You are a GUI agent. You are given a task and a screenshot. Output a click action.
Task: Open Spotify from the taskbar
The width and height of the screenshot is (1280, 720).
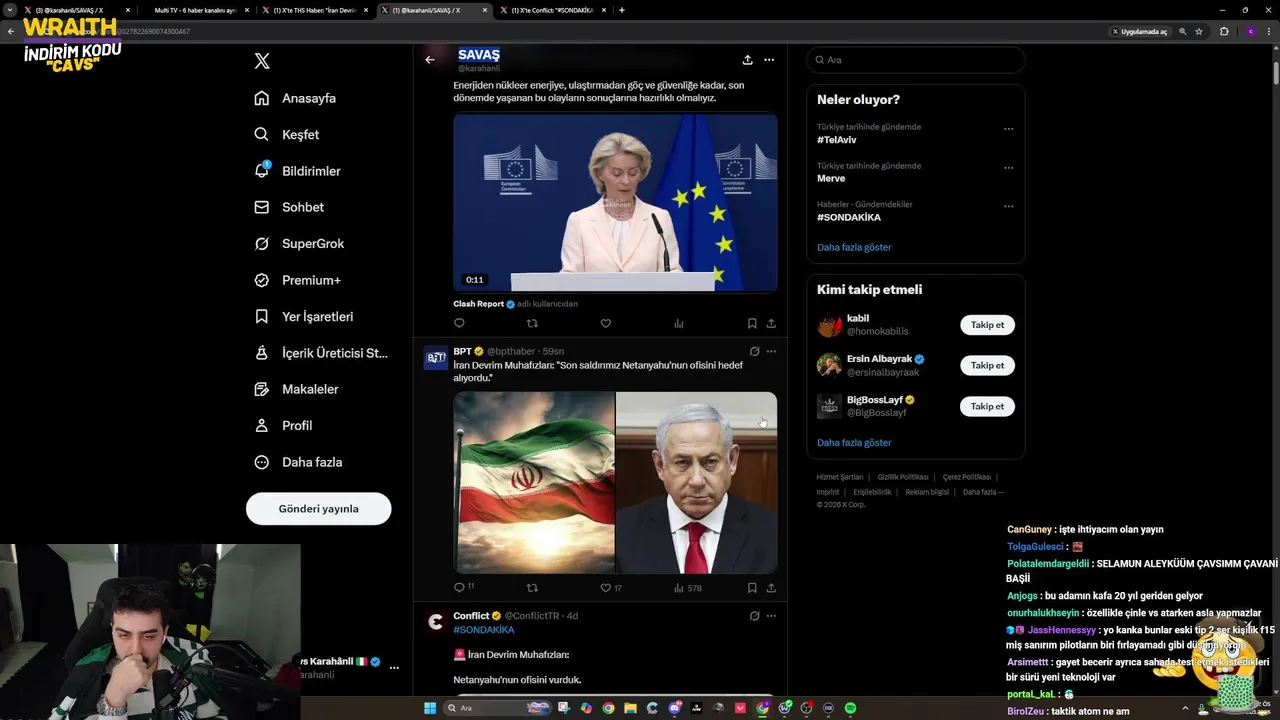tap(850, 708)
